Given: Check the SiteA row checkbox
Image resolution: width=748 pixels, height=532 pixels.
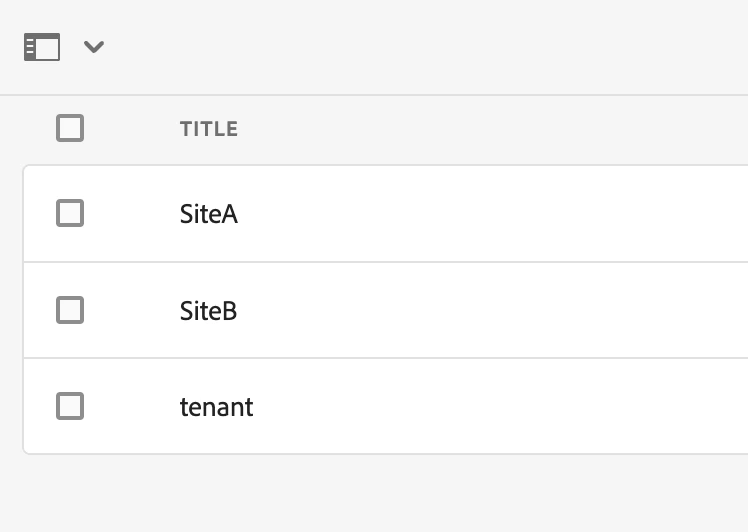Looking at the screenshot, I should point(70,213).
